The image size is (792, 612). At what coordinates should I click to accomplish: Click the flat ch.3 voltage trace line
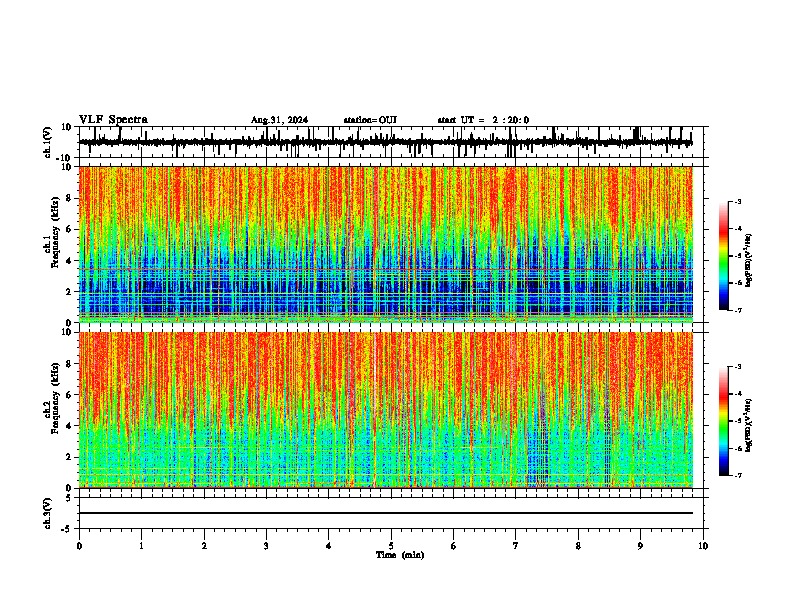click(385, 513)
